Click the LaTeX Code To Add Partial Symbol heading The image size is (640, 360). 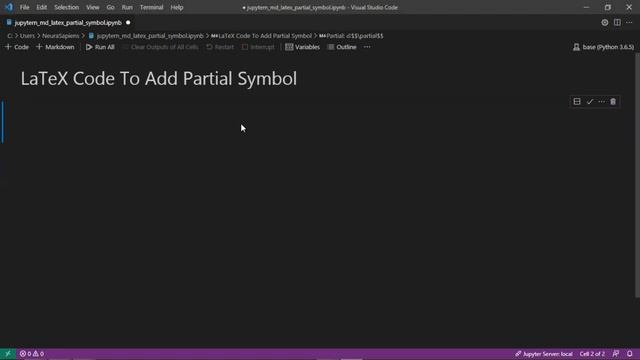pos(159,78)
